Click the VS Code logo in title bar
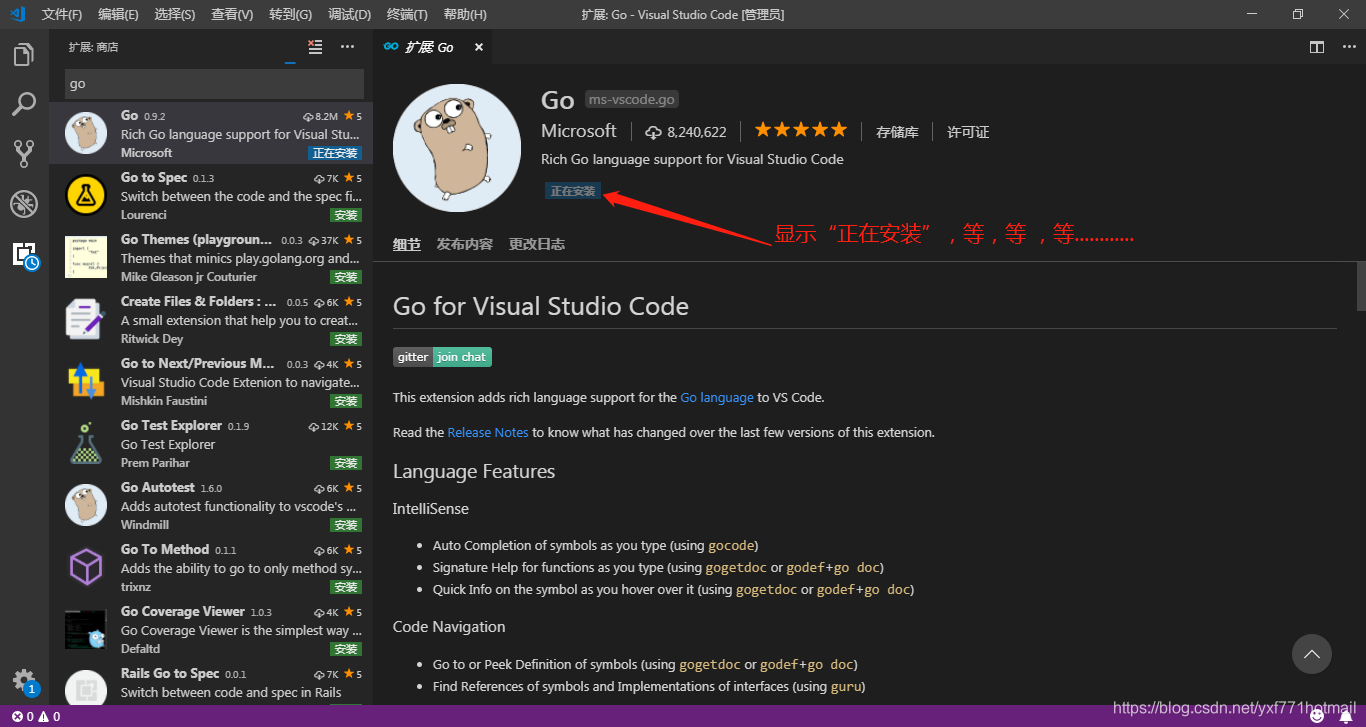 (x=17, y=14)
